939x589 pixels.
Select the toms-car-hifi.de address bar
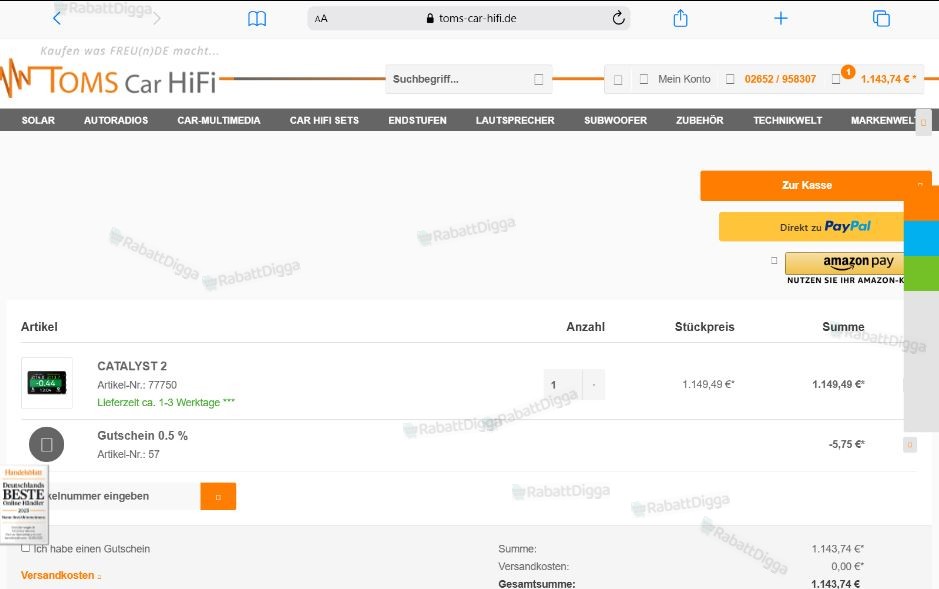coord(469,19)
